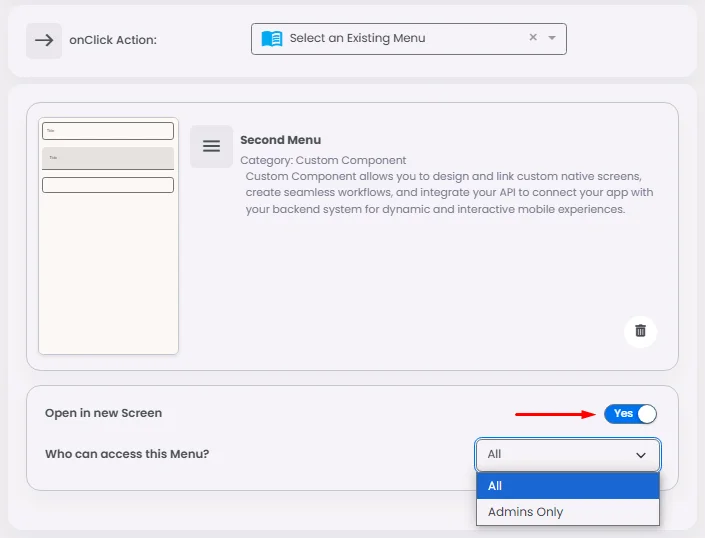Toggle off Open in new Screen switch
The width and height of the screenshot is (705, 538).
coord(631,413)
